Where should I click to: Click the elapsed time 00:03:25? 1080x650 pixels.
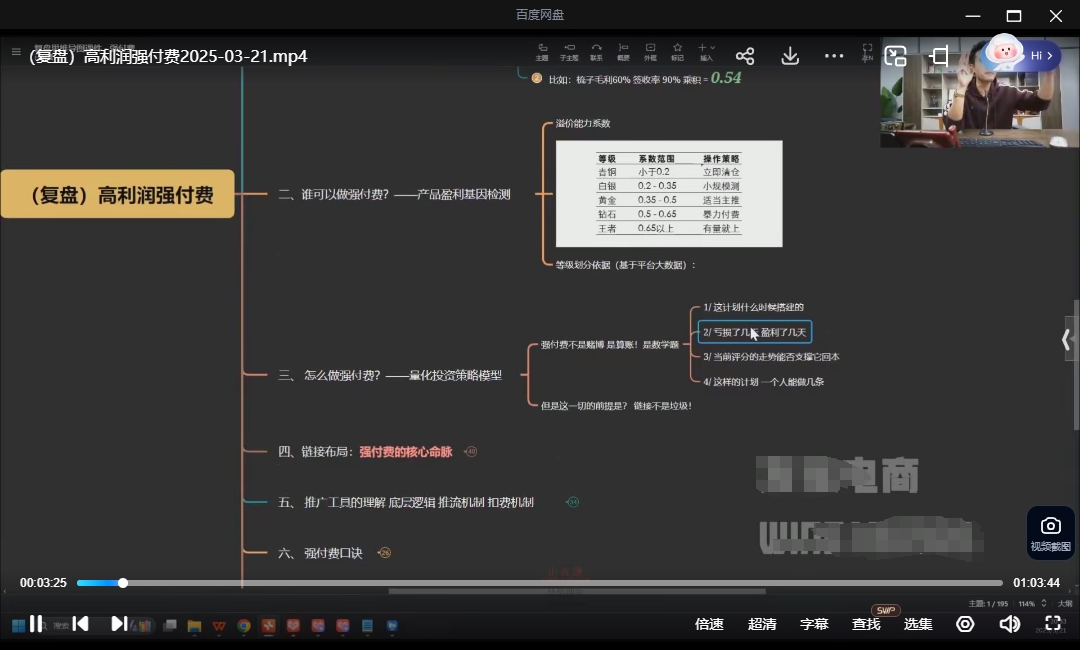pos(43,583)
